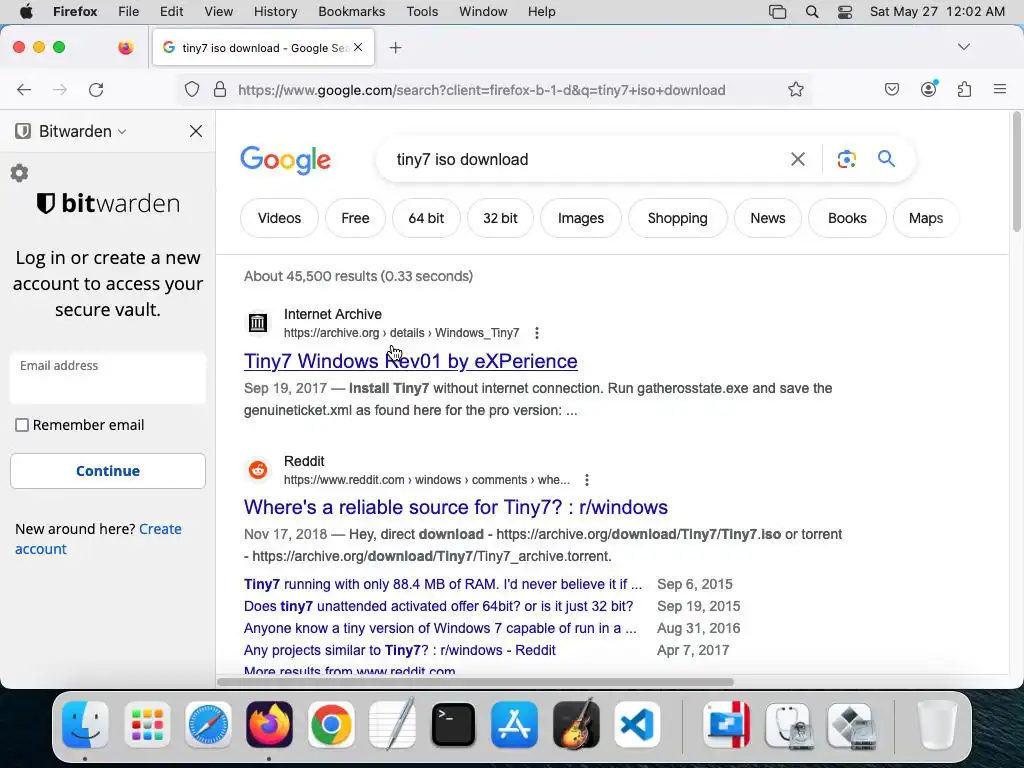
Task: Open the File menu
Action: pos(129,12)
